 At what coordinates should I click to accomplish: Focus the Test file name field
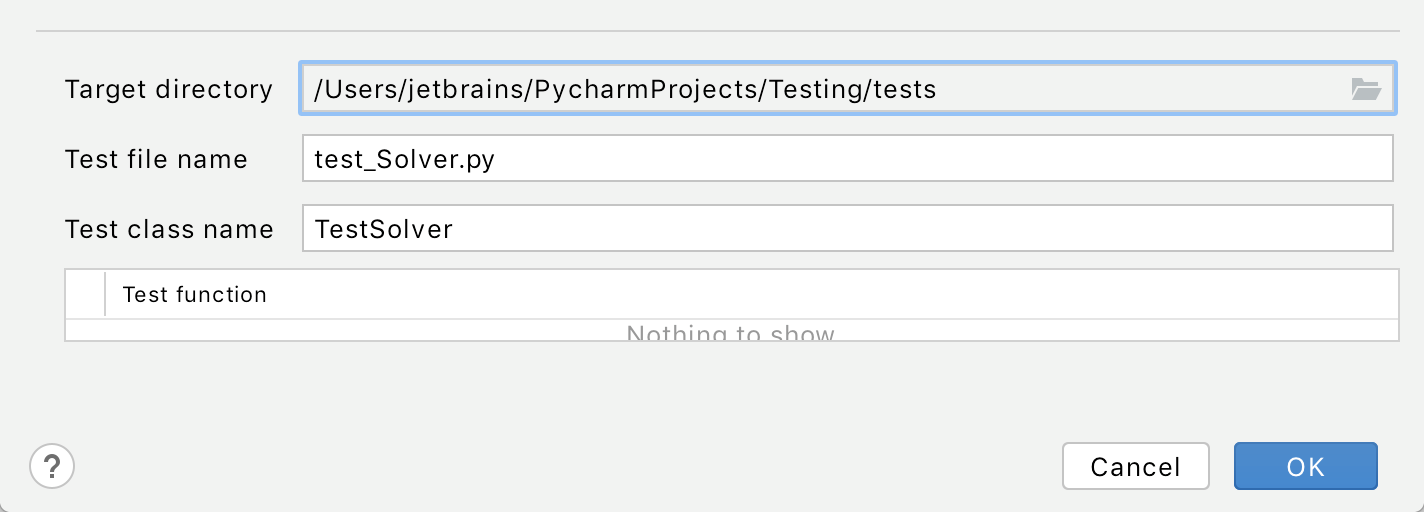[x=848, y=159]
